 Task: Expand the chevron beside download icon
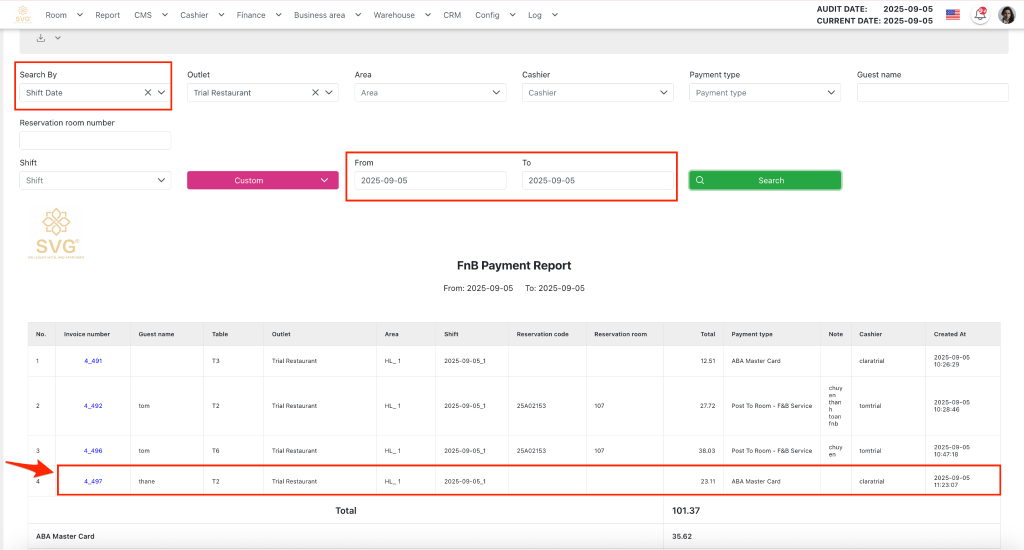coord(58,38)
